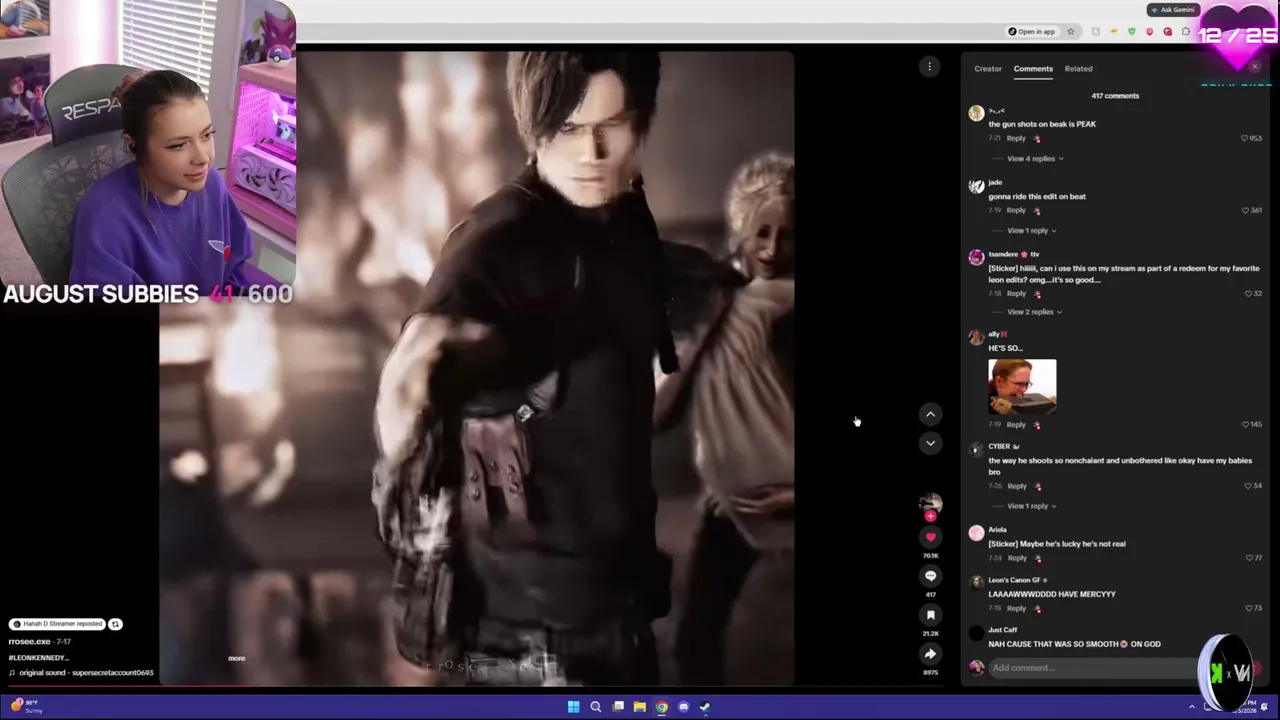Switch to the Creator tab

[988, 69]
